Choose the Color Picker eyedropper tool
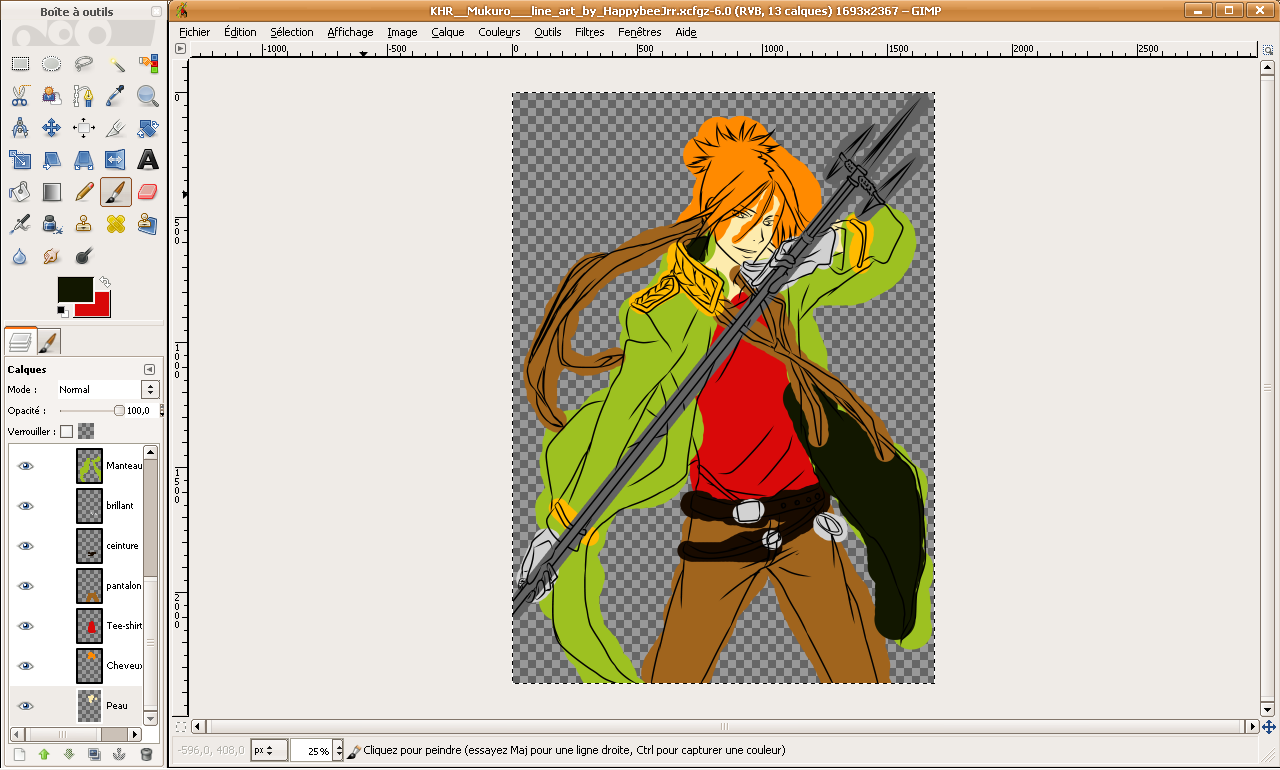Screen dimensions: 1280x770 116,96
